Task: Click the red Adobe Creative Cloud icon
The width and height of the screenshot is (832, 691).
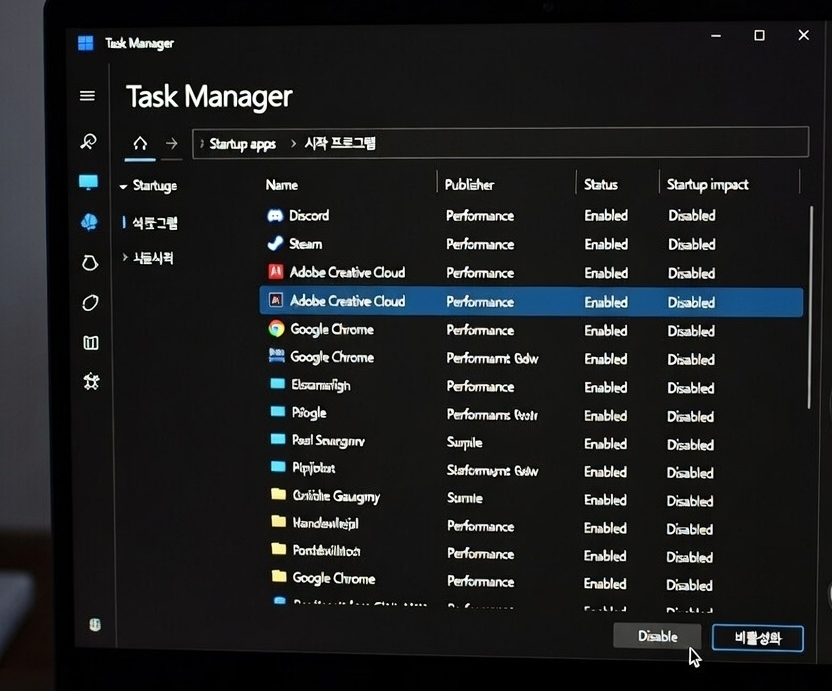Action: click(275, 272)
